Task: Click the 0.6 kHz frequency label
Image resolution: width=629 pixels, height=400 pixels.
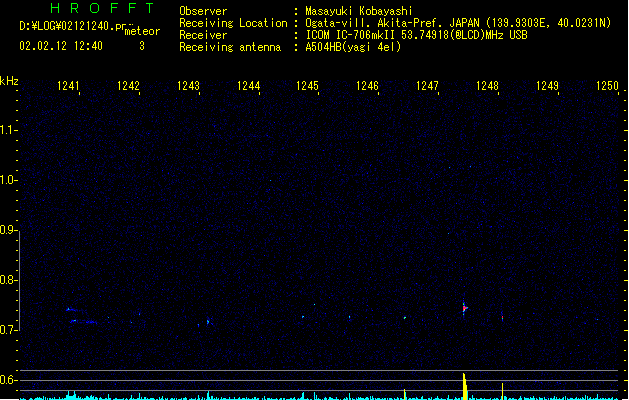Action: [x=8, y=380]
